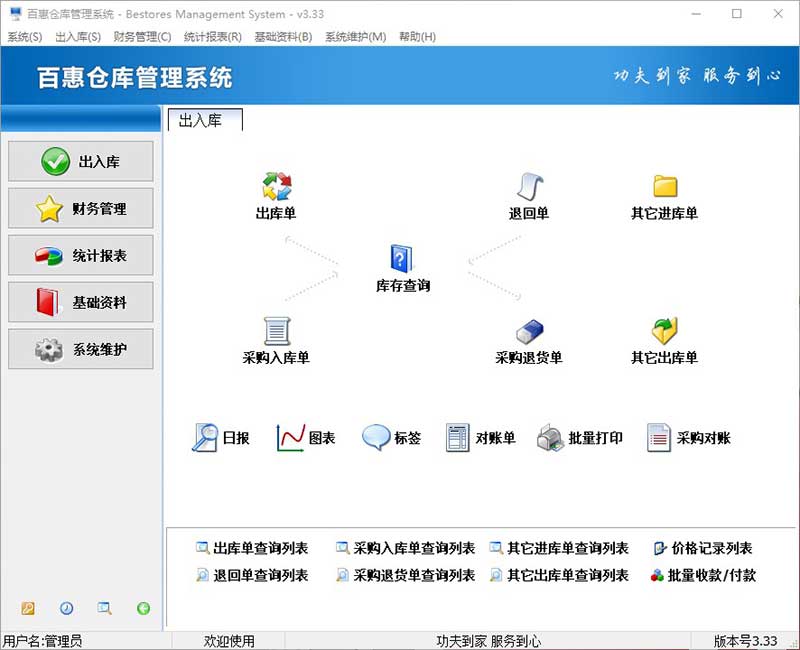800x650 pixels.
Task: Click the blue clock icon in sidebar footer
Action: click(66, 608)
